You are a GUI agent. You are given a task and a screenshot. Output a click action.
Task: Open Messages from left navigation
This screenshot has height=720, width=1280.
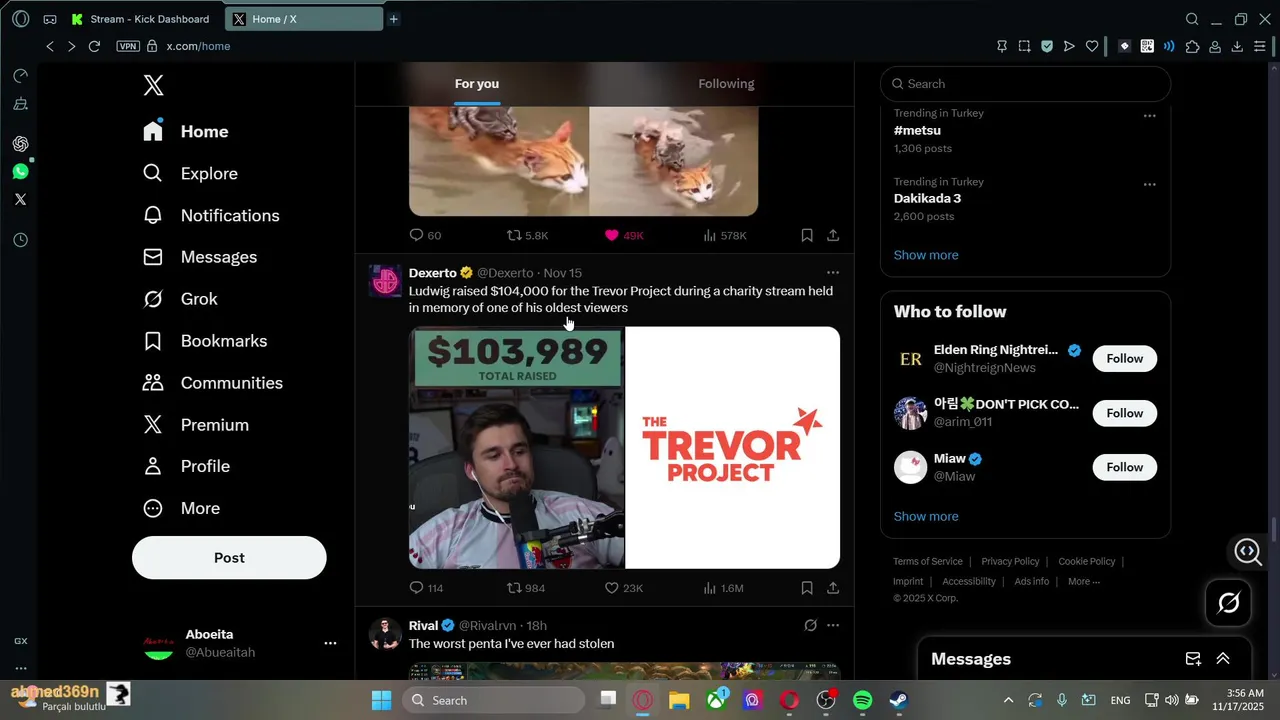click(x=200, y=257)
